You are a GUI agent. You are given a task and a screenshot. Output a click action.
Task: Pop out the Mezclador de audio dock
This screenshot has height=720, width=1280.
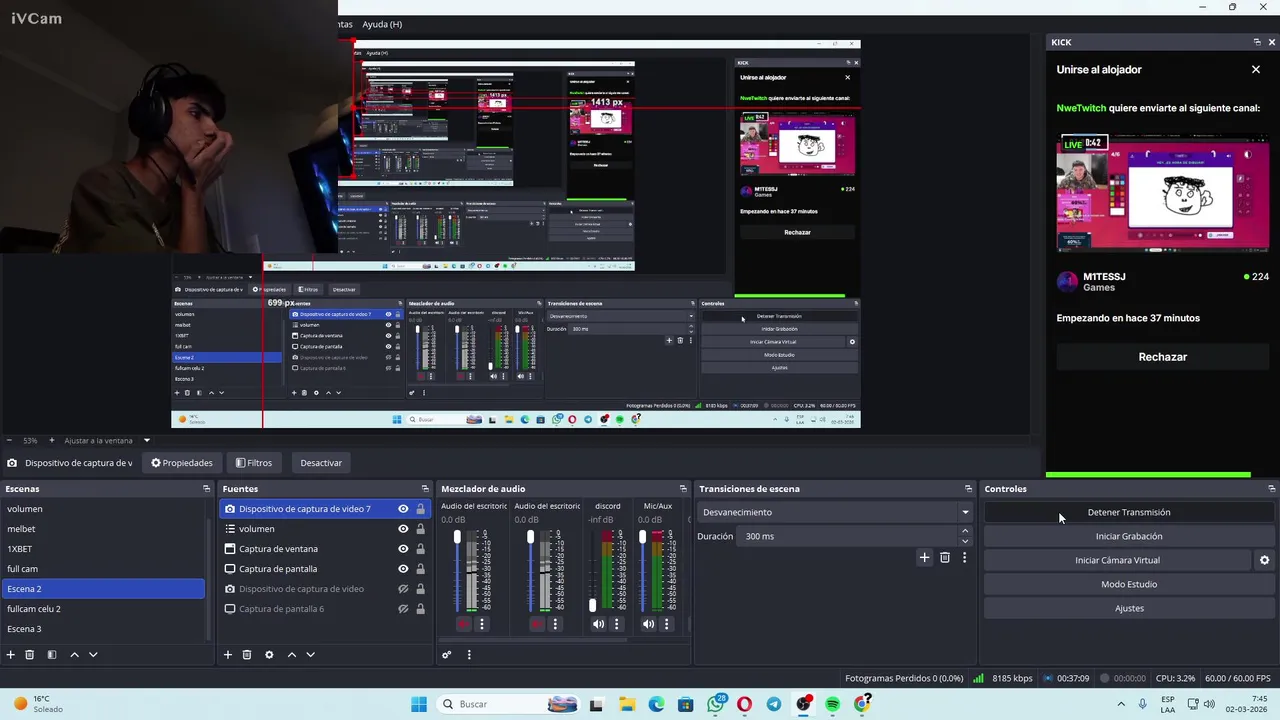(x=683, y=489)
